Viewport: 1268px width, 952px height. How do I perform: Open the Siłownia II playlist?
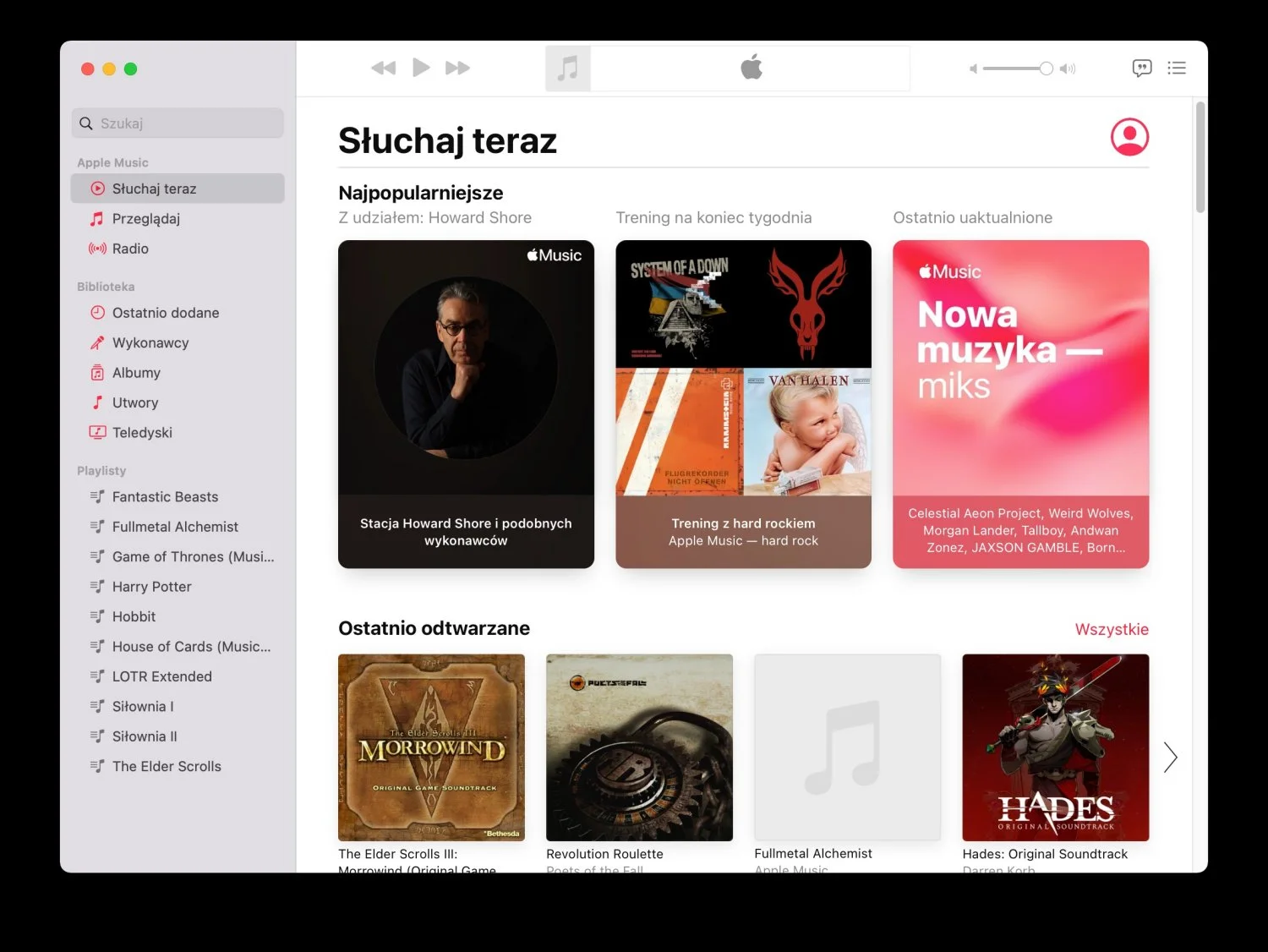pos(178,736)
